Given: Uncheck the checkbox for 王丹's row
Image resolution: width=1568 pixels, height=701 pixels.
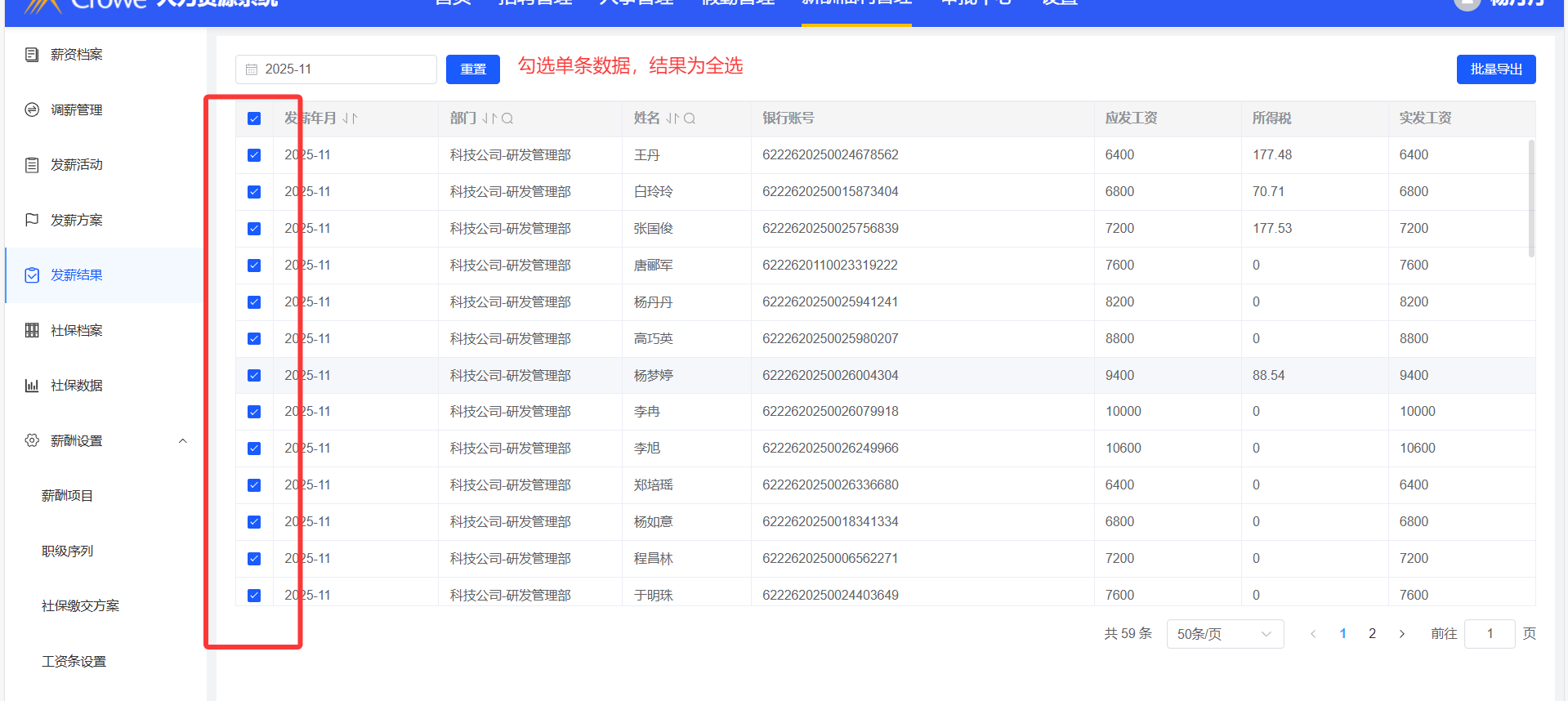Looking at the screenshot, I should [x=254, y=155].
